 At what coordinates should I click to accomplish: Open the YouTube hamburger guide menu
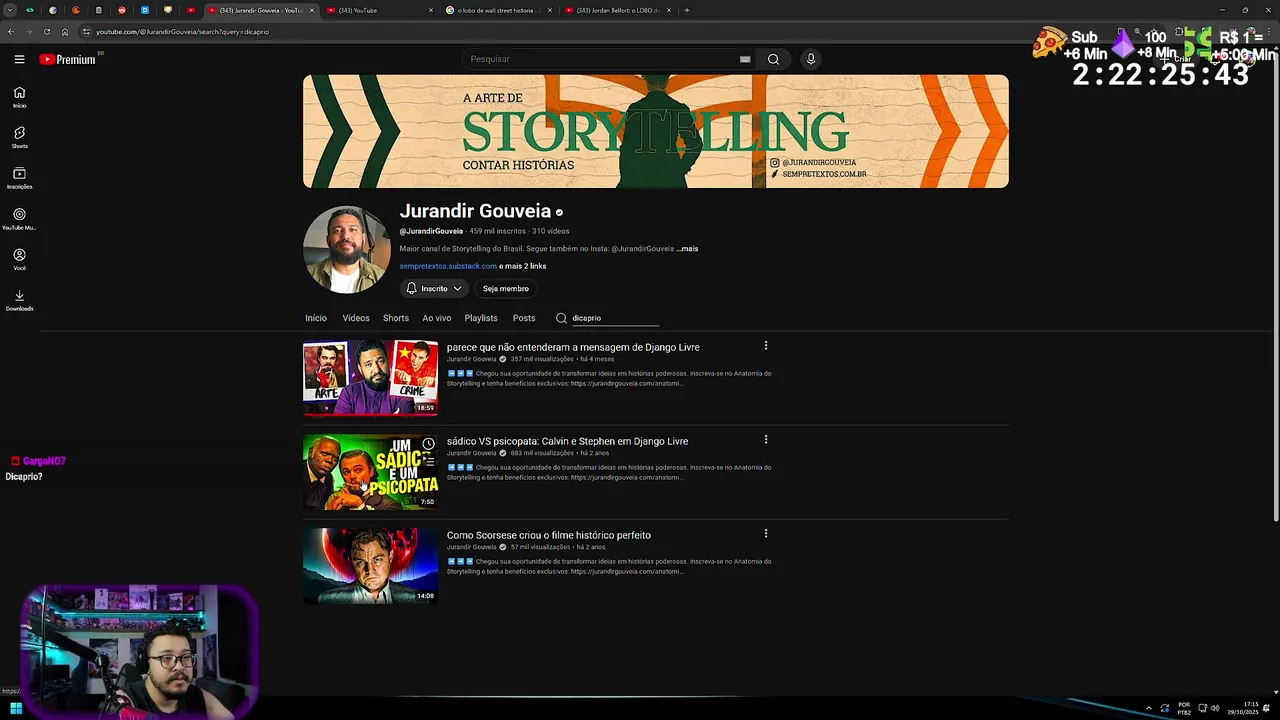click(19, 59)
